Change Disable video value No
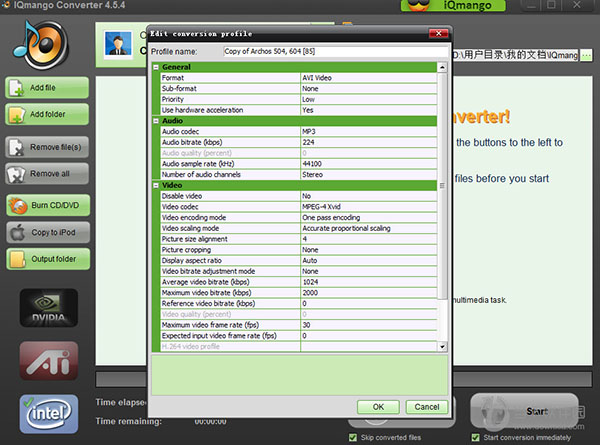The image size is (600, 445). click(x=368, y=196)
